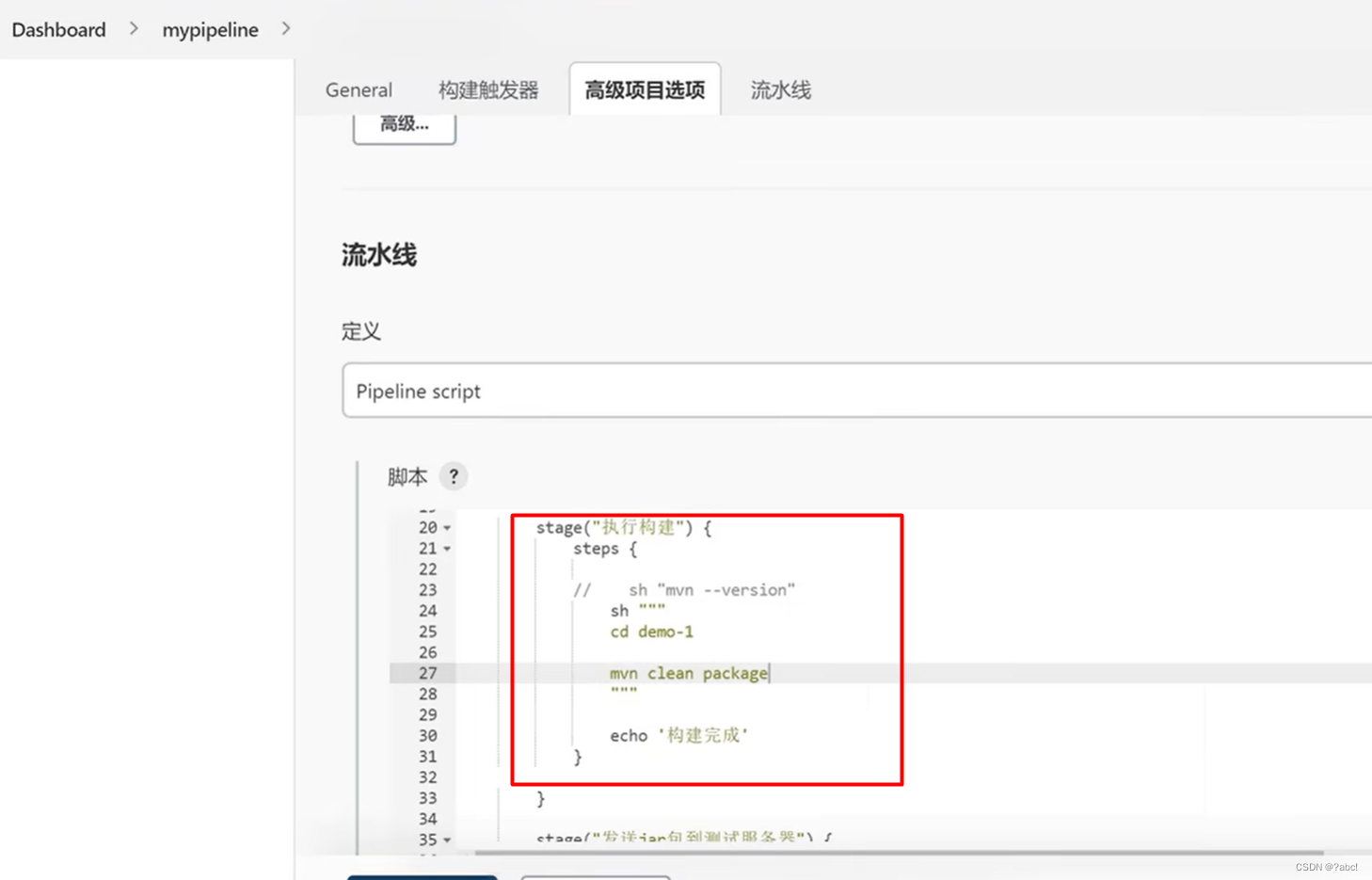Click the horizontal scrollbar of script editor

tap(899, 853)
